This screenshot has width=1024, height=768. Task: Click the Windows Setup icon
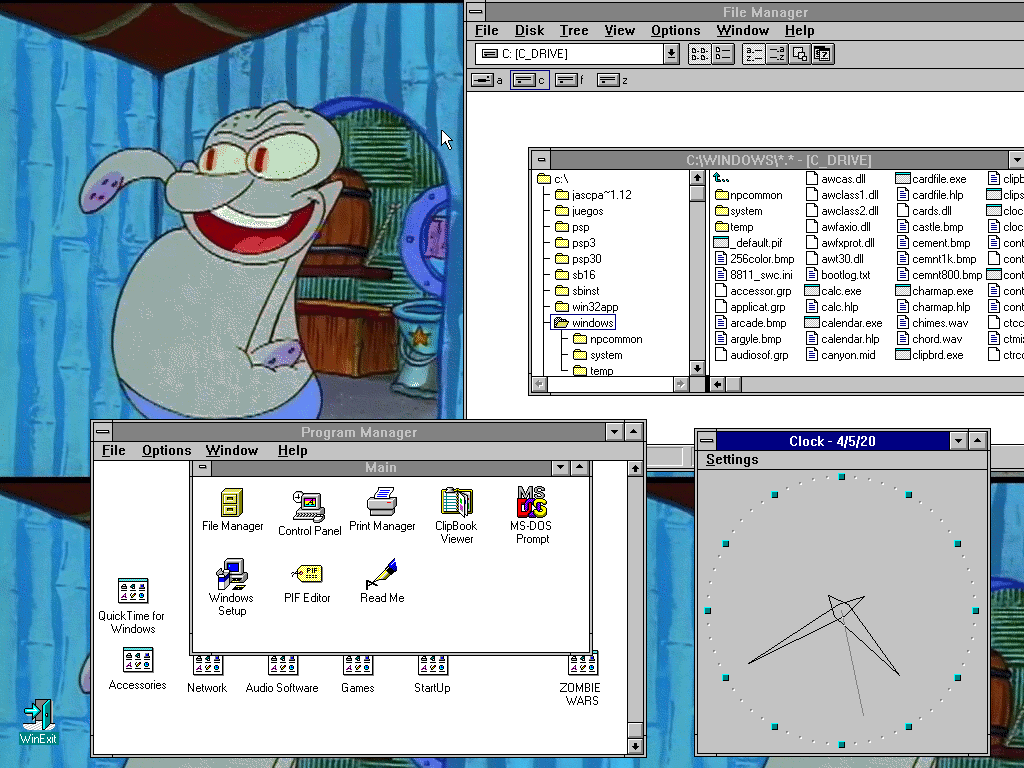tap(231, 574)
